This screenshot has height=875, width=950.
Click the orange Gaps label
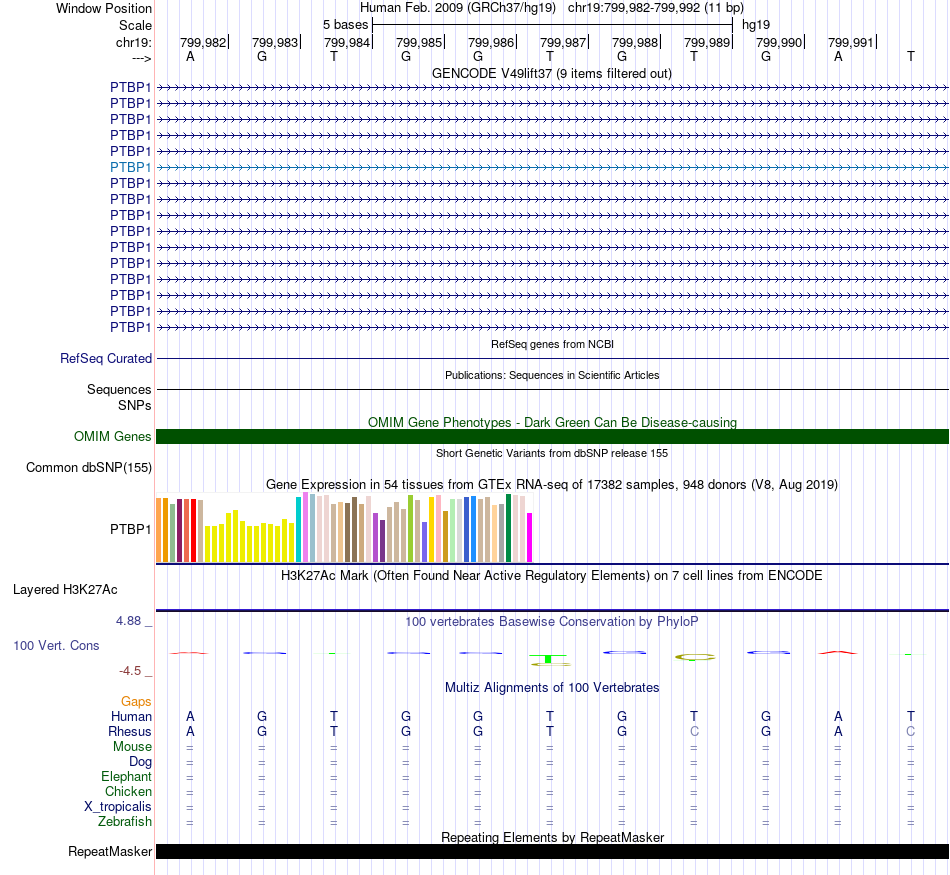coord(136,702)
